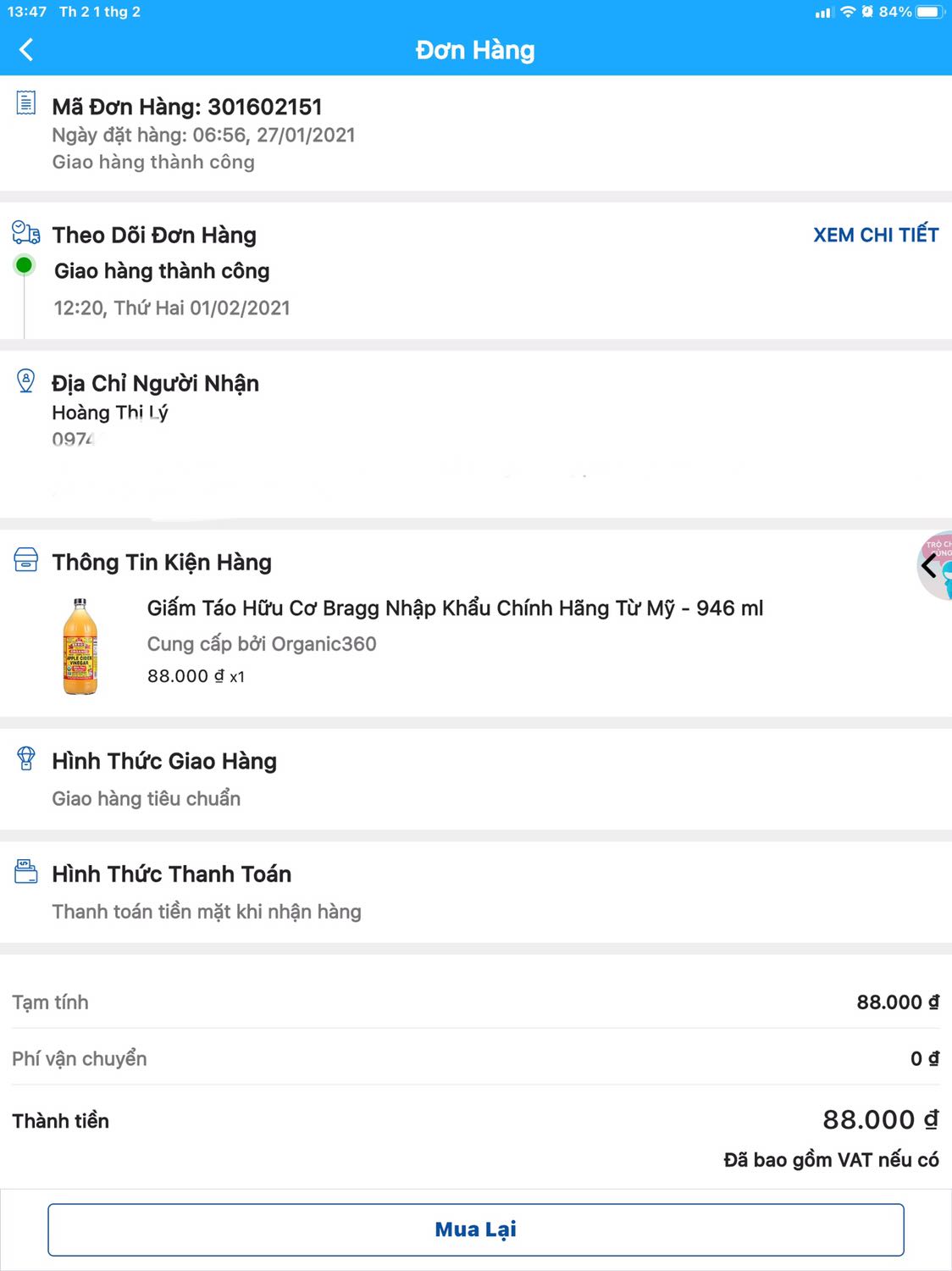
Task: Tap the shipping icon next to Hình Thức Giao Hàng
Action: coord(25,758)
